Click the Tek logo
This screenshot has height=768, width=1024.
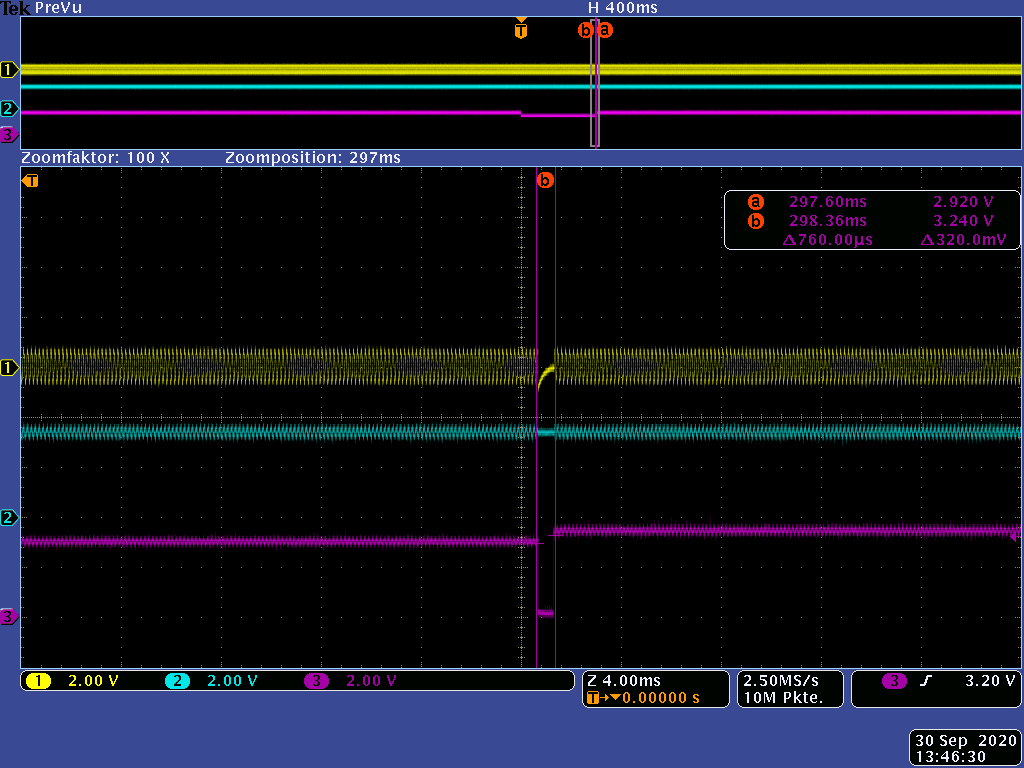click(14, 8)
